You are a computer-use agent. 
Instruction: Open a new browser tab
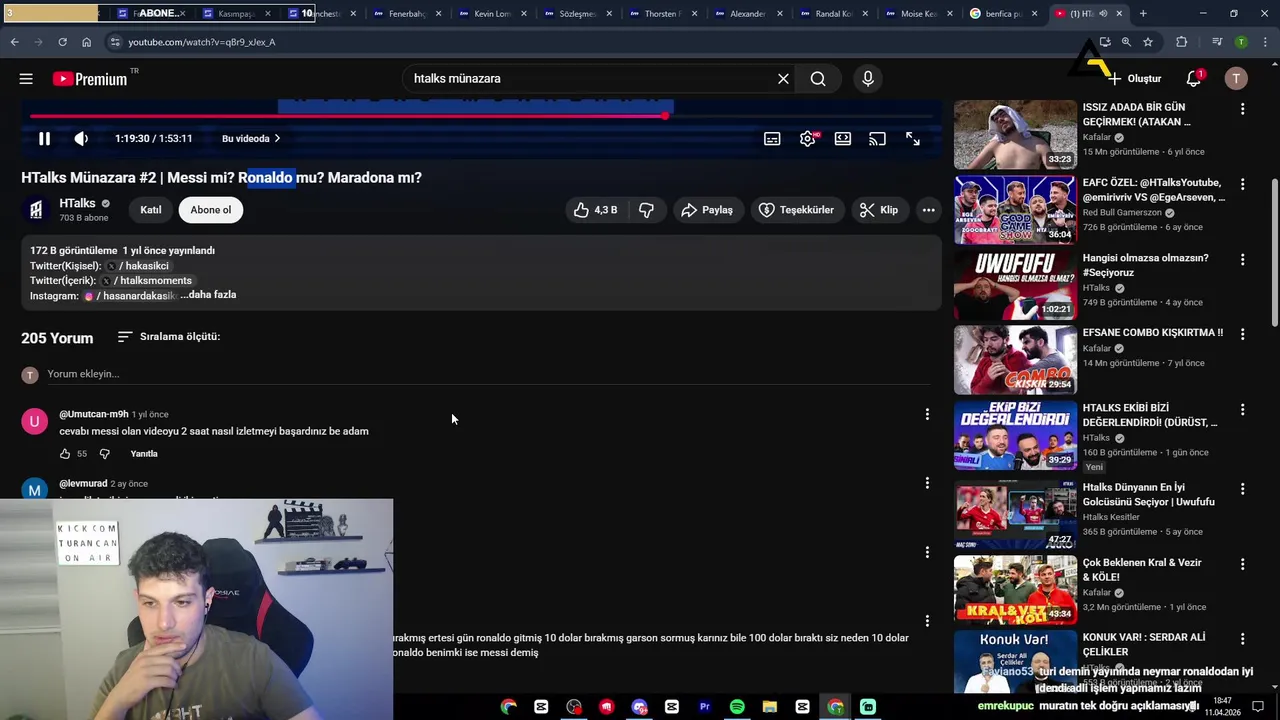point(1143,14)
